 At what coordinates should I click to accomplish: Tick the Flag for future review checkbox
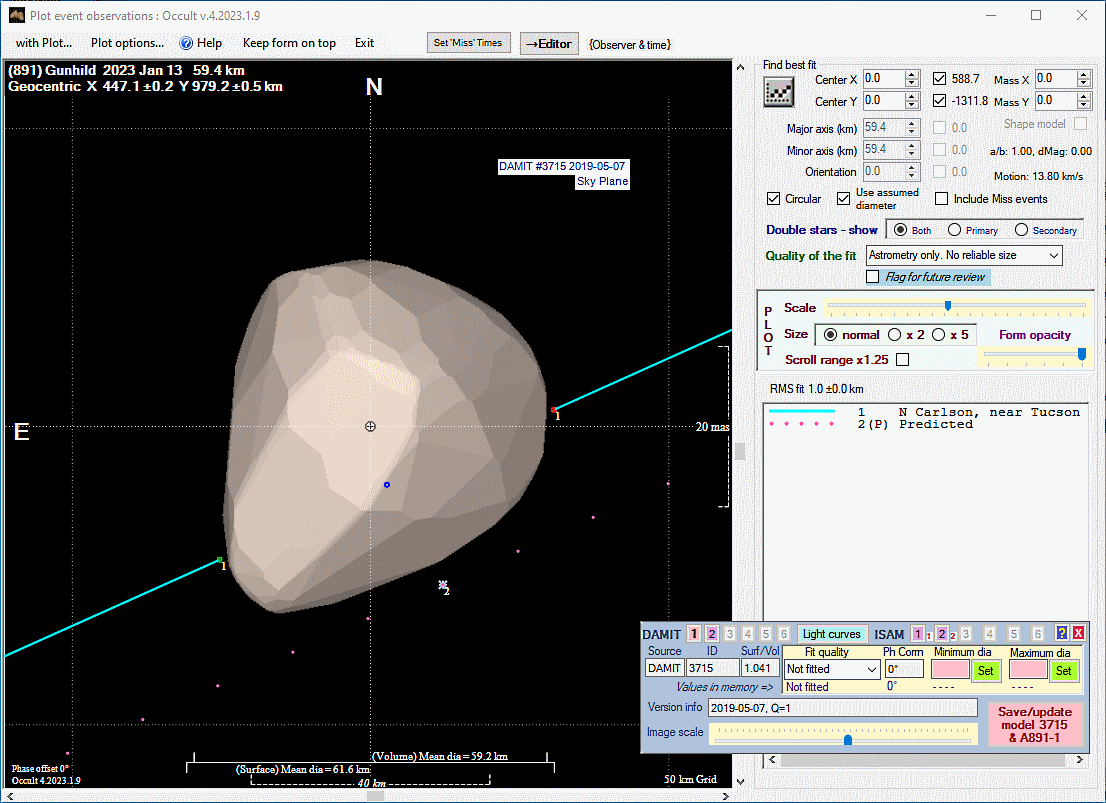[x=873, y=277]
